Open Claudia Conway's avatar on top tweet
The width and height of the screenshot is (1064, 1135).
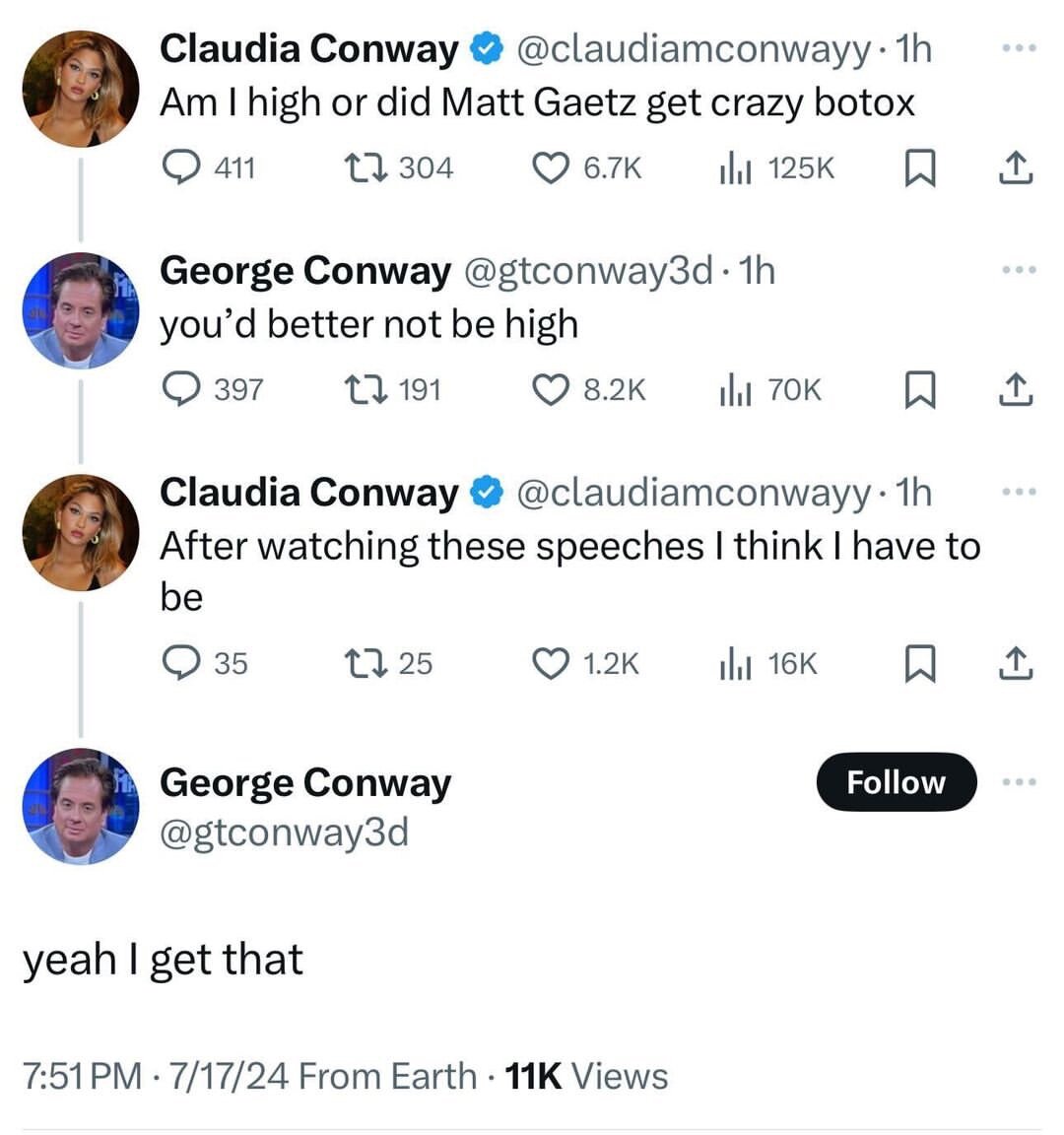(x=80, y=88)
